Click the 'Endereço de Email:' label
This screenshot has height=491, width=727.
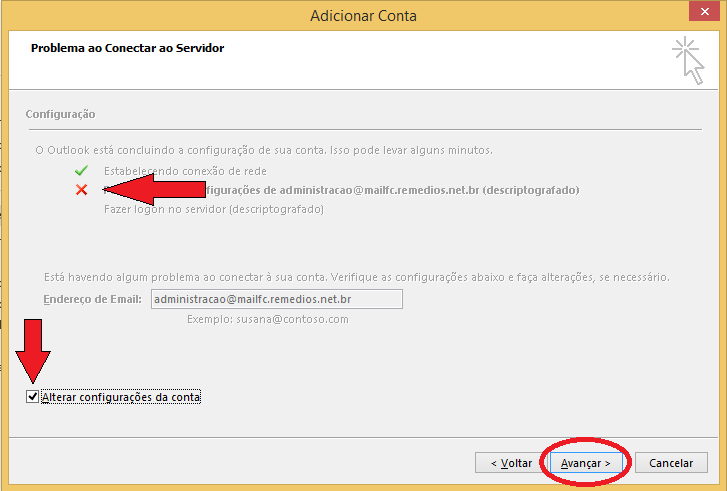(92, 300)
